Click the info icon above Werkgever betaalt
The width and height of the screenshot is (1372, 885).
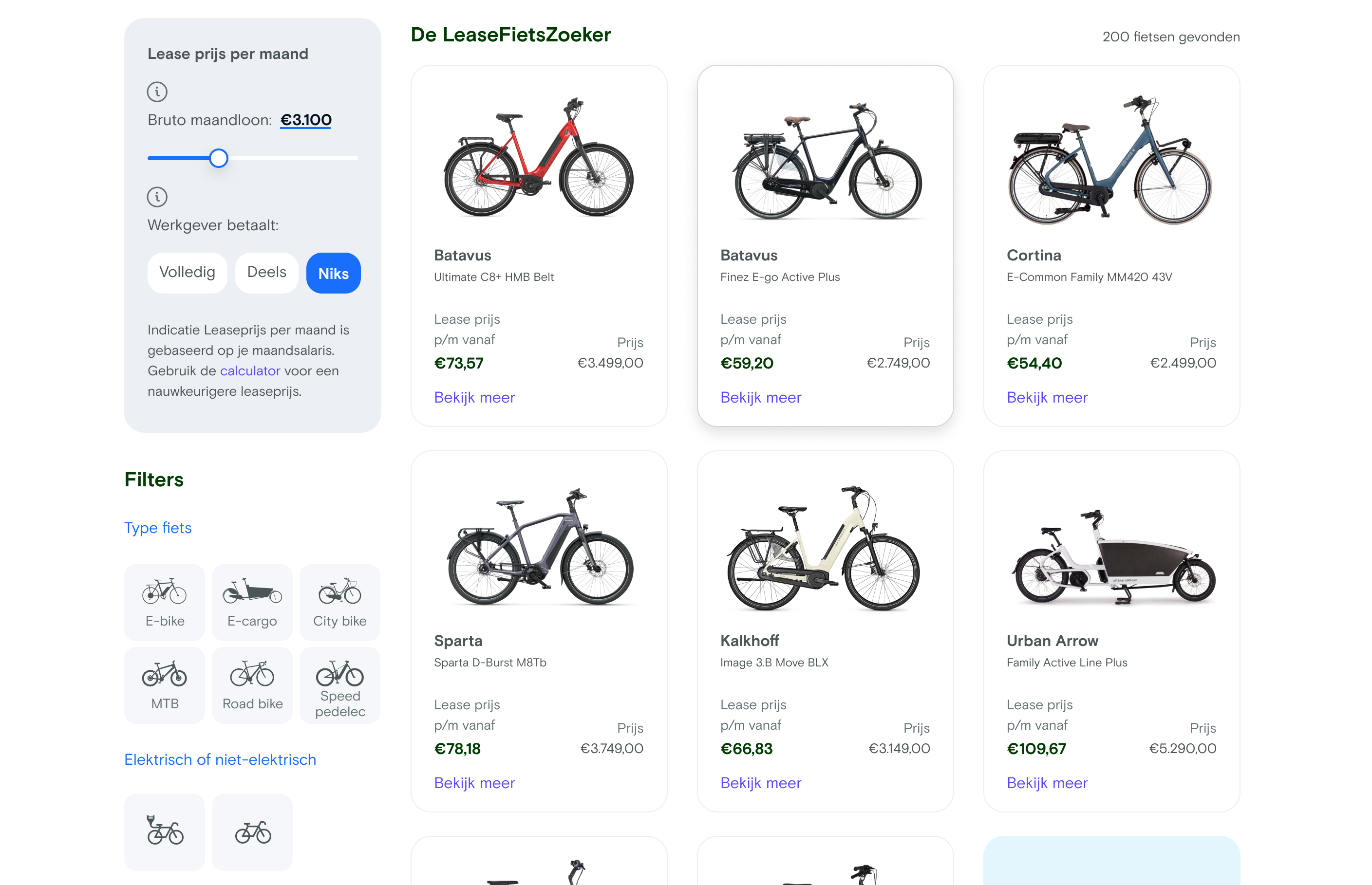click(x=157, y=197)
